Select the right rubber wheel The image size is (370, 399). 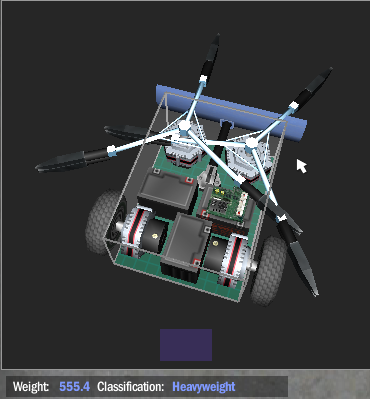click(x=269, y=271)
